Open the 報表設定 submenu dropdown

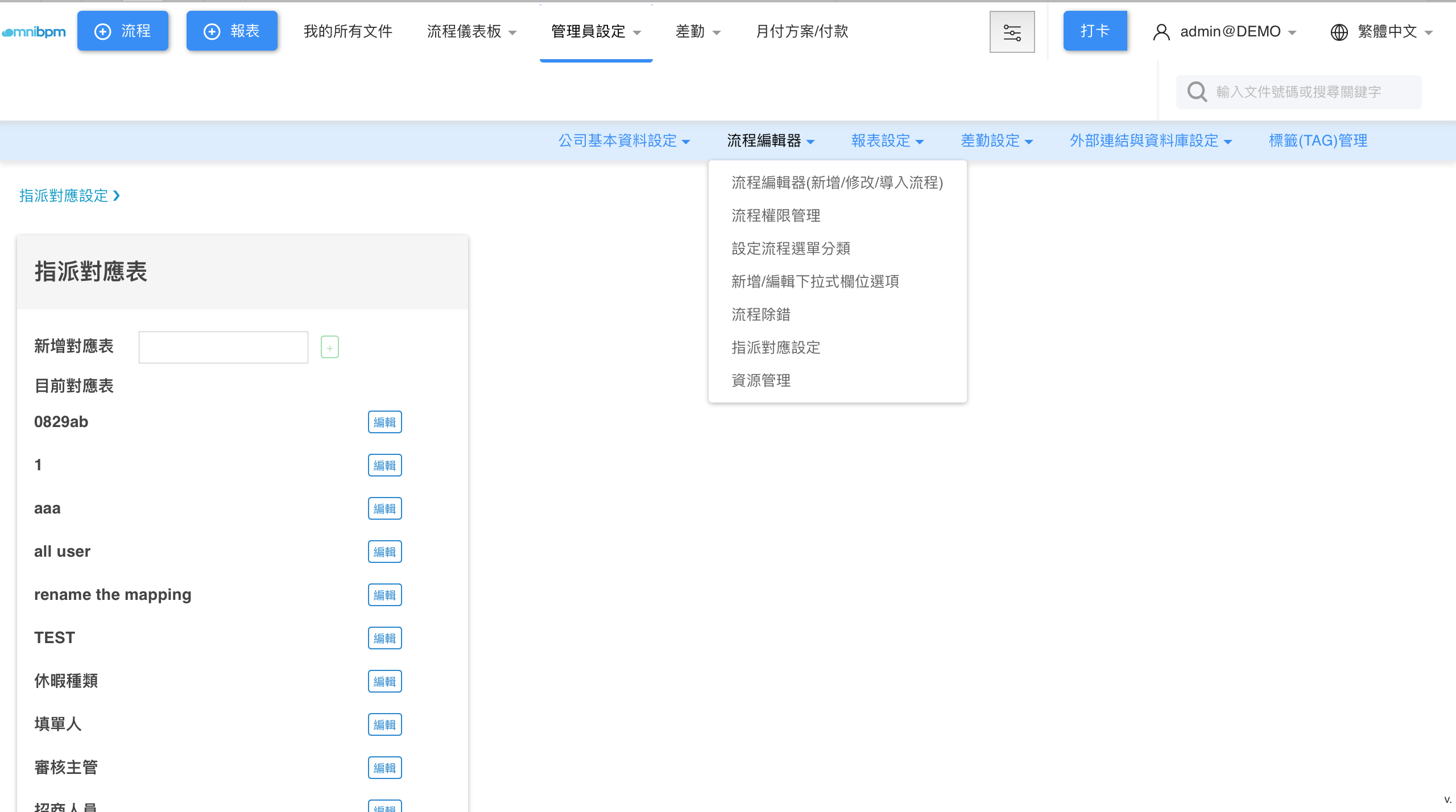[x=887, y=140]
